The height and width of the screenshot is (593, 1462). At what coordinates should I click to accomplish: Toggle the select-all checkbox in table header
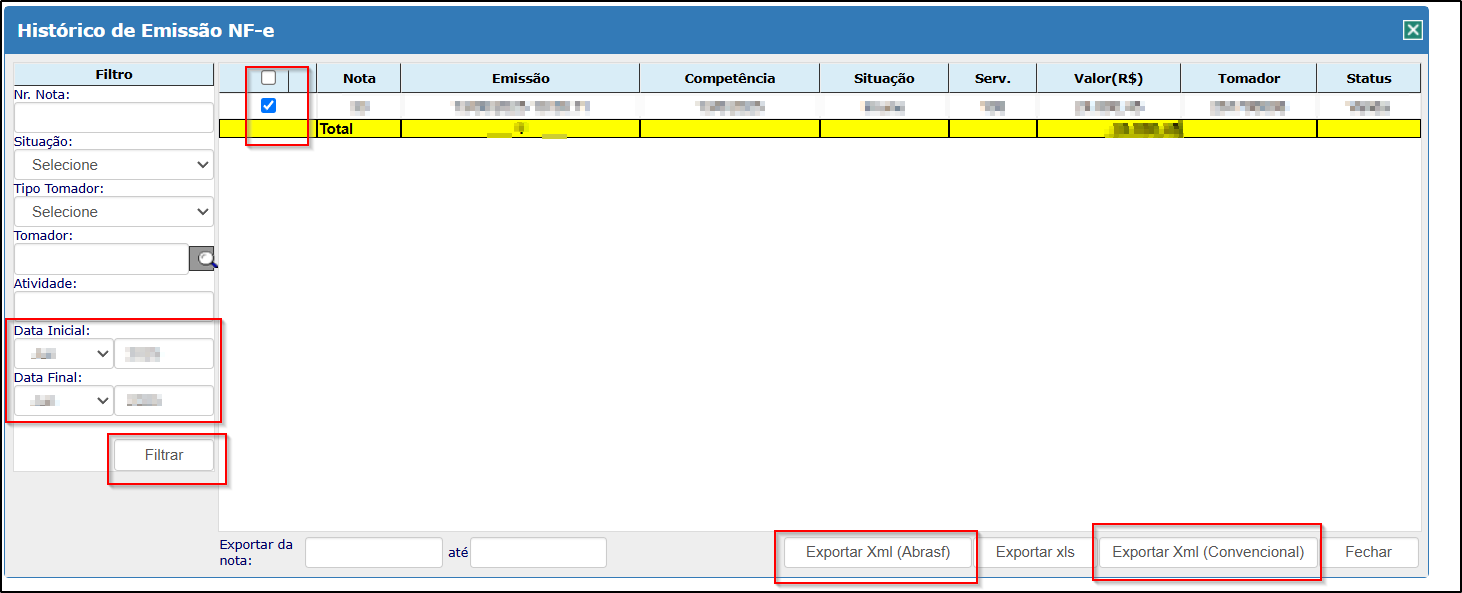coord(268,78)
